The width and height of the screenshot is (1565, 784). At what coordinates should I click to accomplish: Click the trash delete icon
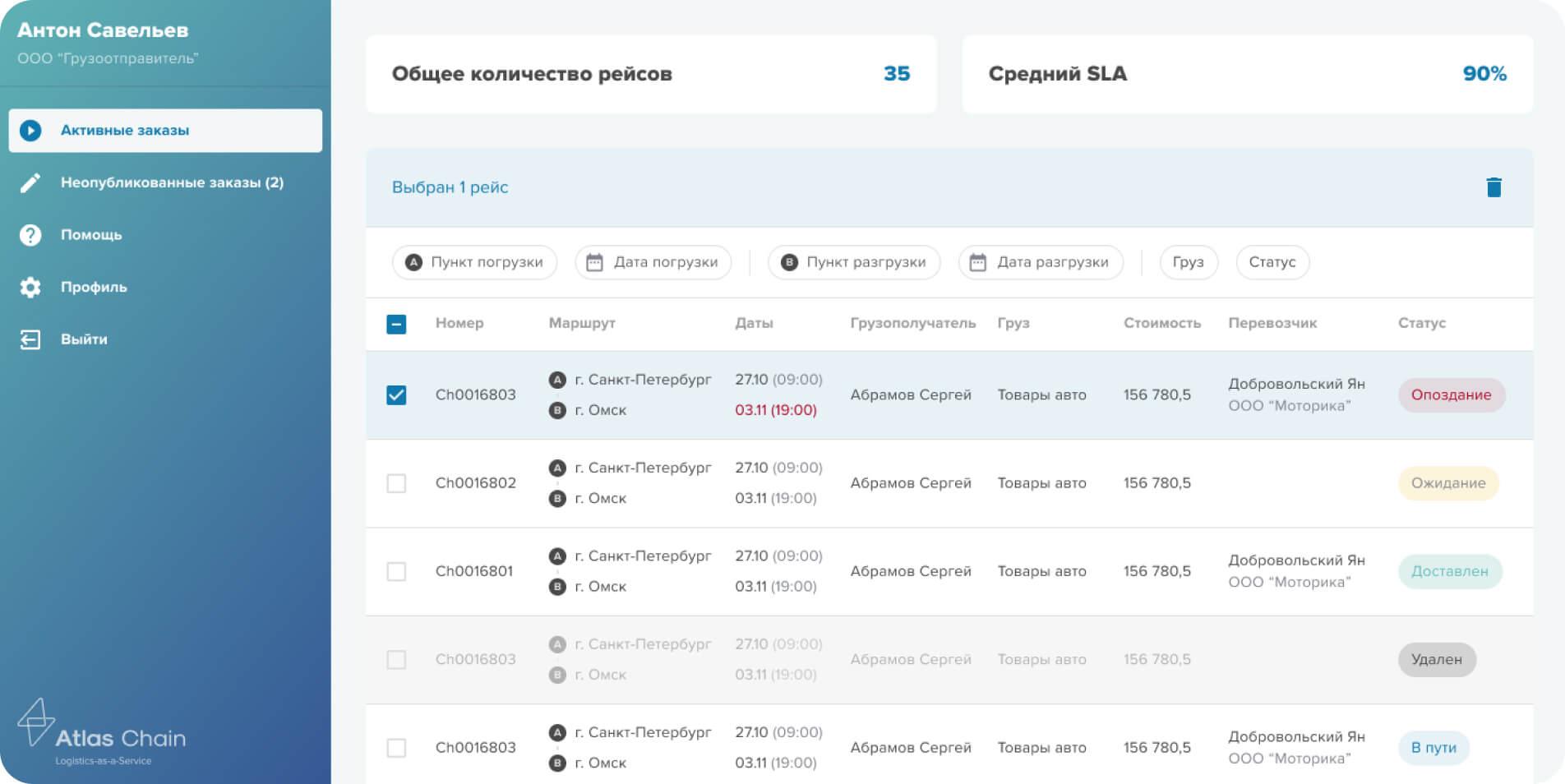(x=1493, y=187)
